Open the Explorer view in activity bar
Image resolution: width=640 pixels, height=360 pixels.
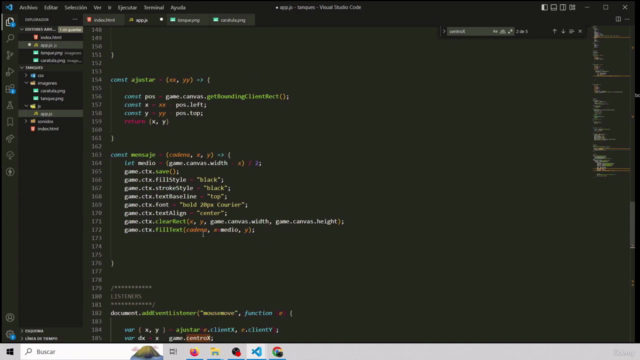(10, 22)
